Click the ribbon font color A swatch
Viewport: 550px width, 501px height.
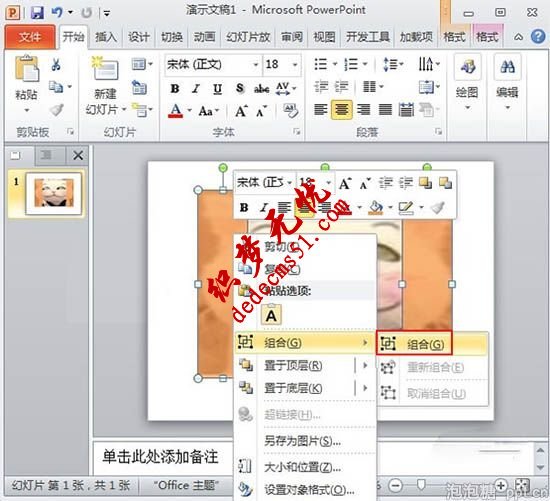point(175,111)
